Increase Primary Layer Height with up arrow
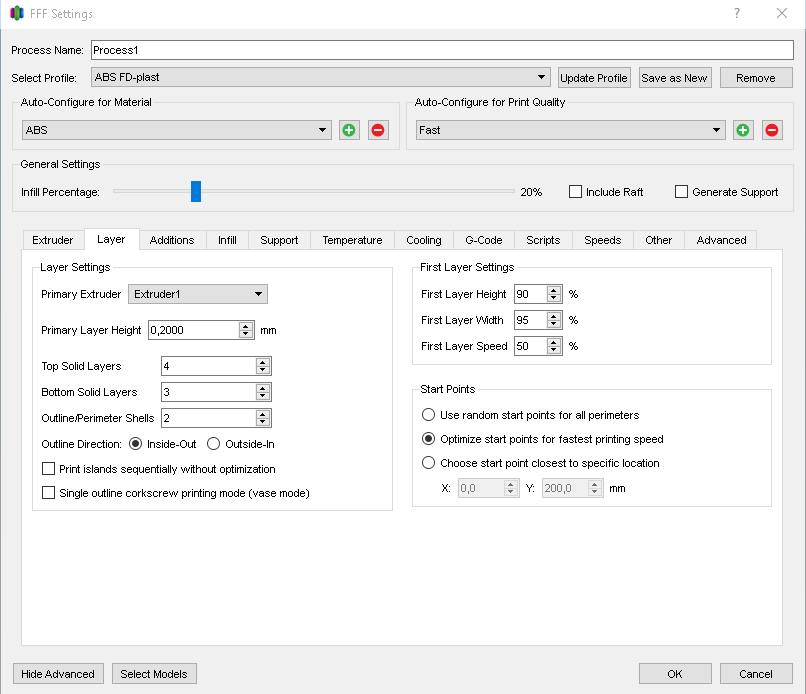 click(246, 326)
